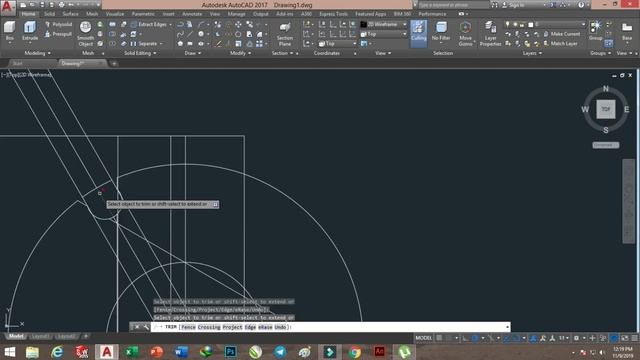Image resolution: width=640 pixels, height=360 pixels.
Task: Select the Extrude tool
Action: pyautogui.click(x=29, y=32)
